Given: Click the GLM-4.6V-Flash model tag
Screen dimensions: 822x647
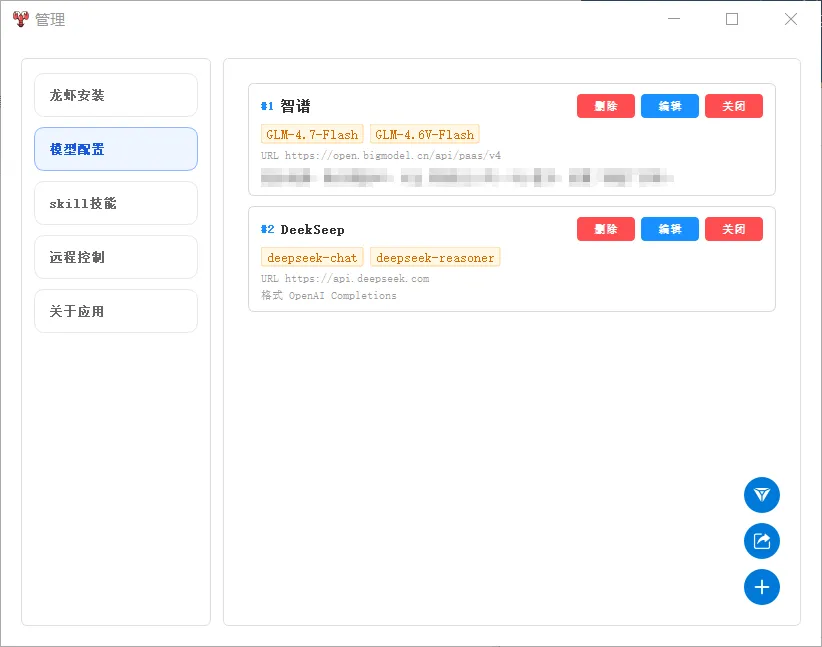Looking at the screenshot, I should click(425, 134).
